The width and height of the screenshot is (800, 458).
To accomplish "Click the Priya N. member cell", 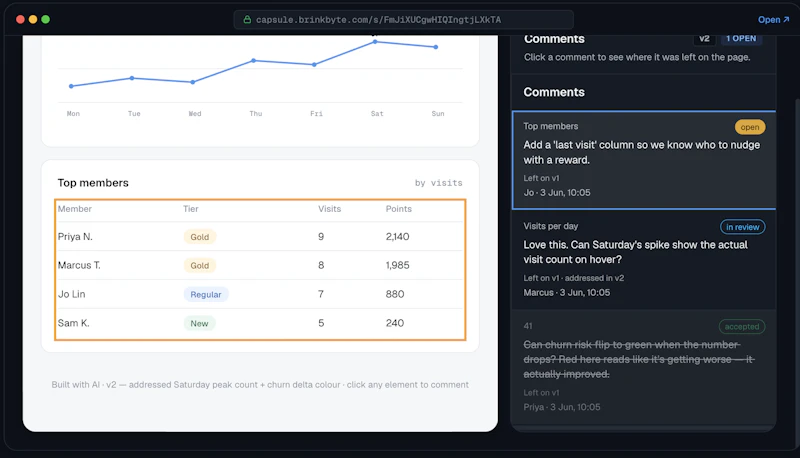I will tap(75, 237).
